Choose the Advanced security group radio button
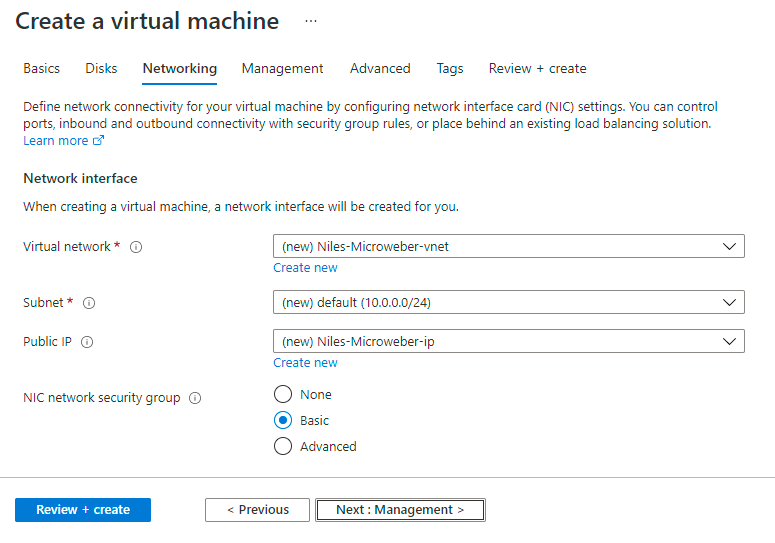This screenshot has height=543, width=775. click(283, 447)
